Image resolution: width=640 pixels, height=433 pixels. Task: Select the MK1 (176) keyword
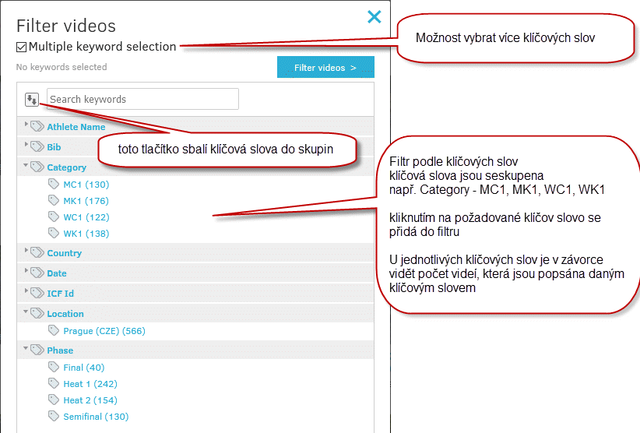pos(86,201)
